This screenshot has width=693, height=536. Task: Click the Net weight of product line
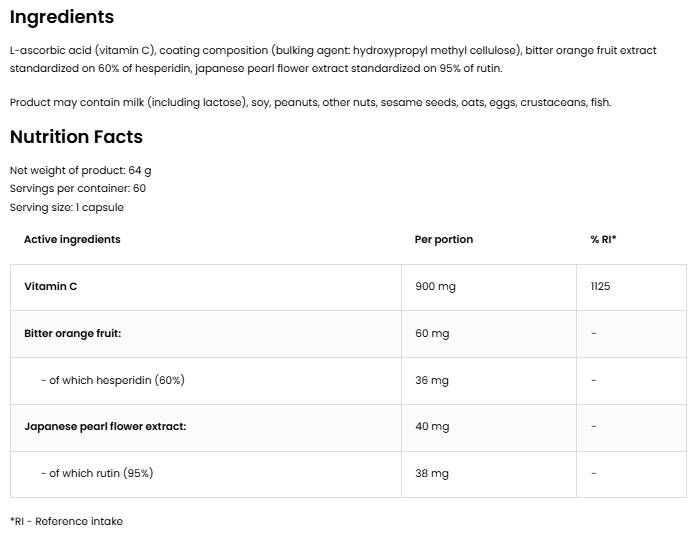pos(81,170)
